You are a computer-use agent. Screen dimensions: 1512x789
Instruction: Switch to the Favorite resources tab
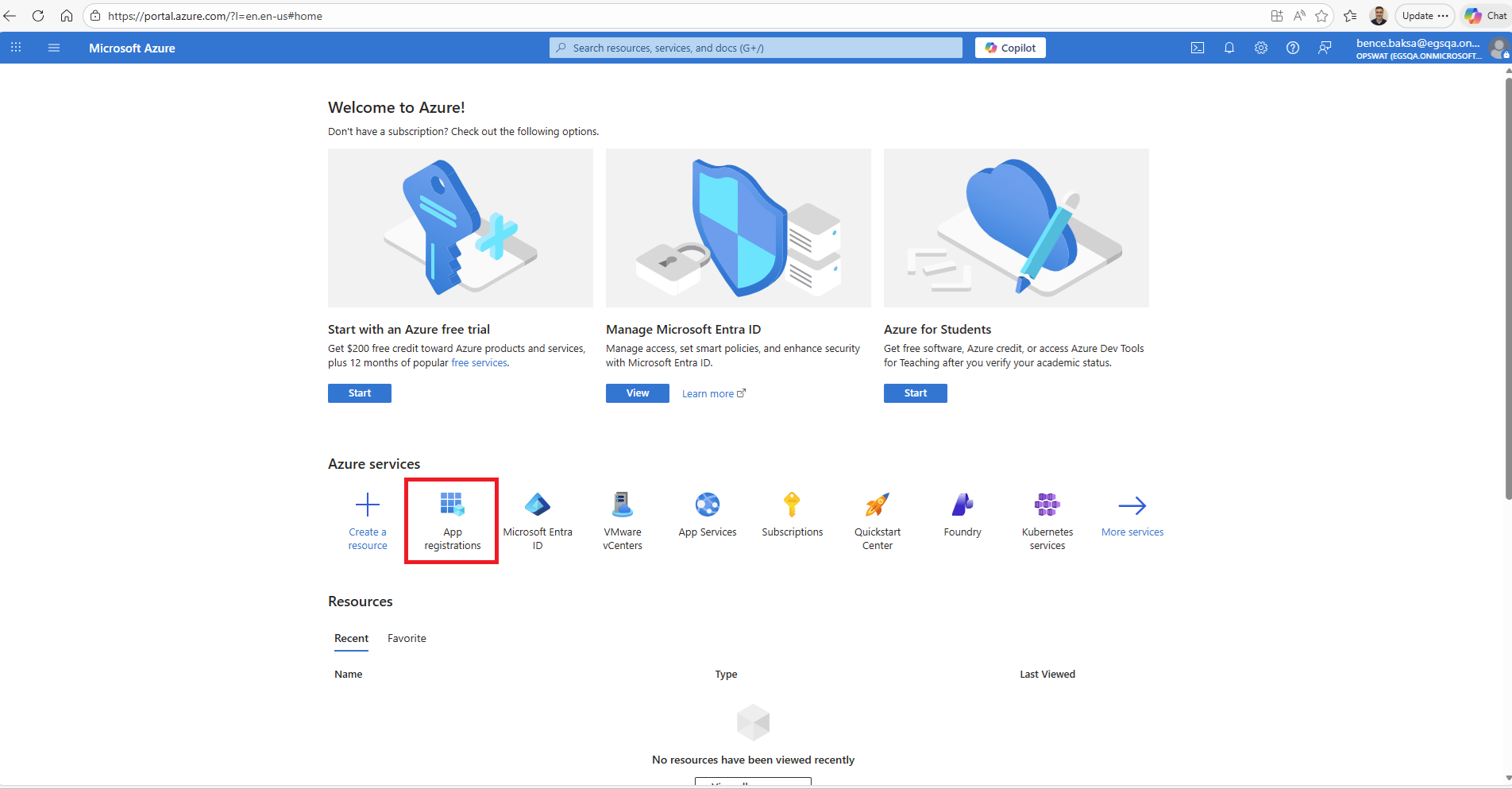[407, 638]
